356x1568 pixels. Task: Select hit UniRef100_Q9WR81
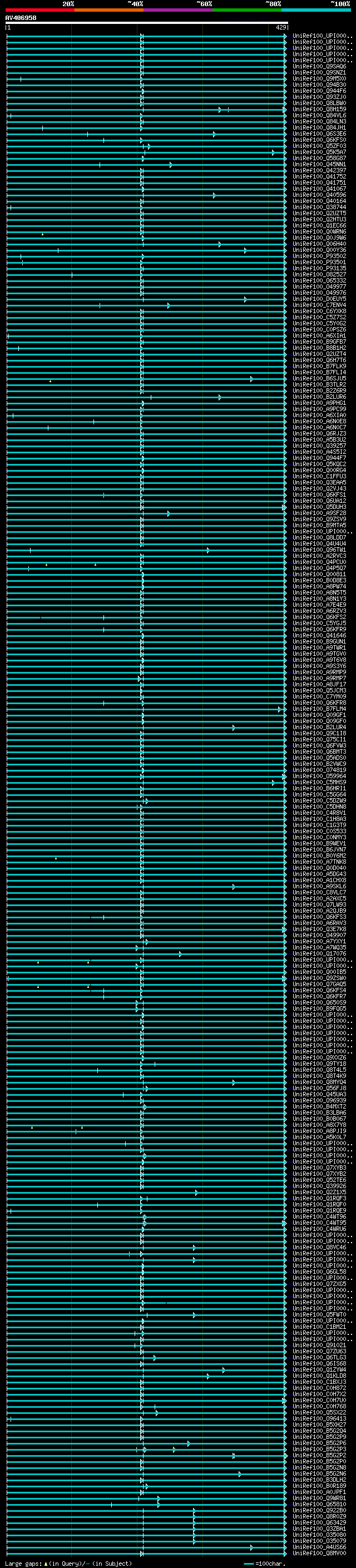(319, 1498)
